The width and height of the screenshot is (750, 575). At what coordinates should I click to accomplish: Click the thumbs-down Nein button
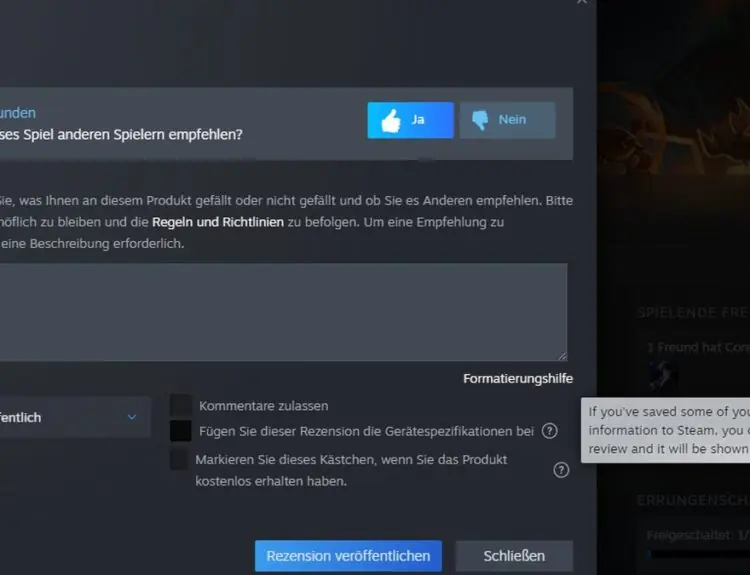(507, 120)
